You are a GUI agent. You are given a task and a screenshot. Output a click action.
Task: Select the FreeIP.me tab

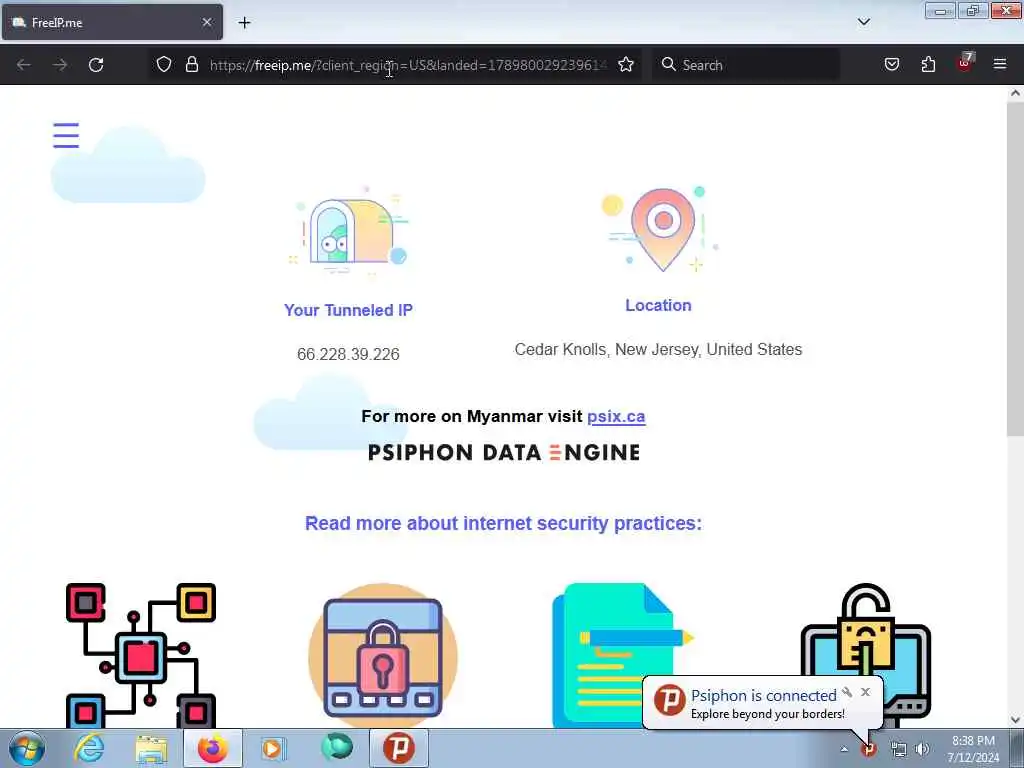(112, 22)
